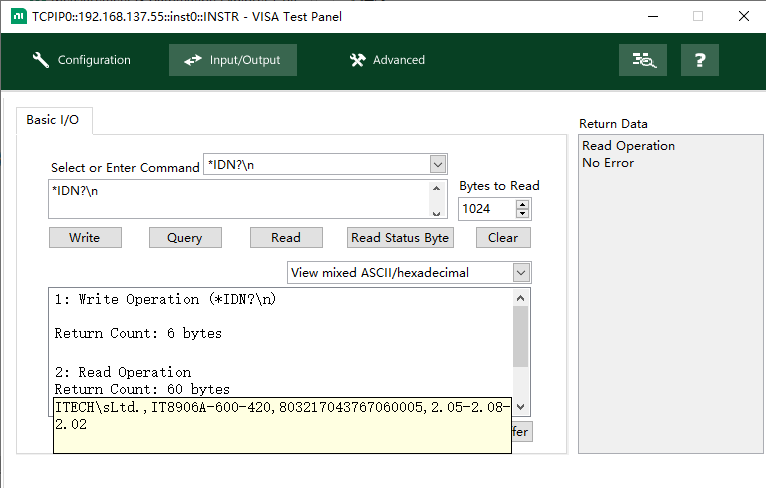
Task: Switch to Input/Output tab
Action: [233, 60]
